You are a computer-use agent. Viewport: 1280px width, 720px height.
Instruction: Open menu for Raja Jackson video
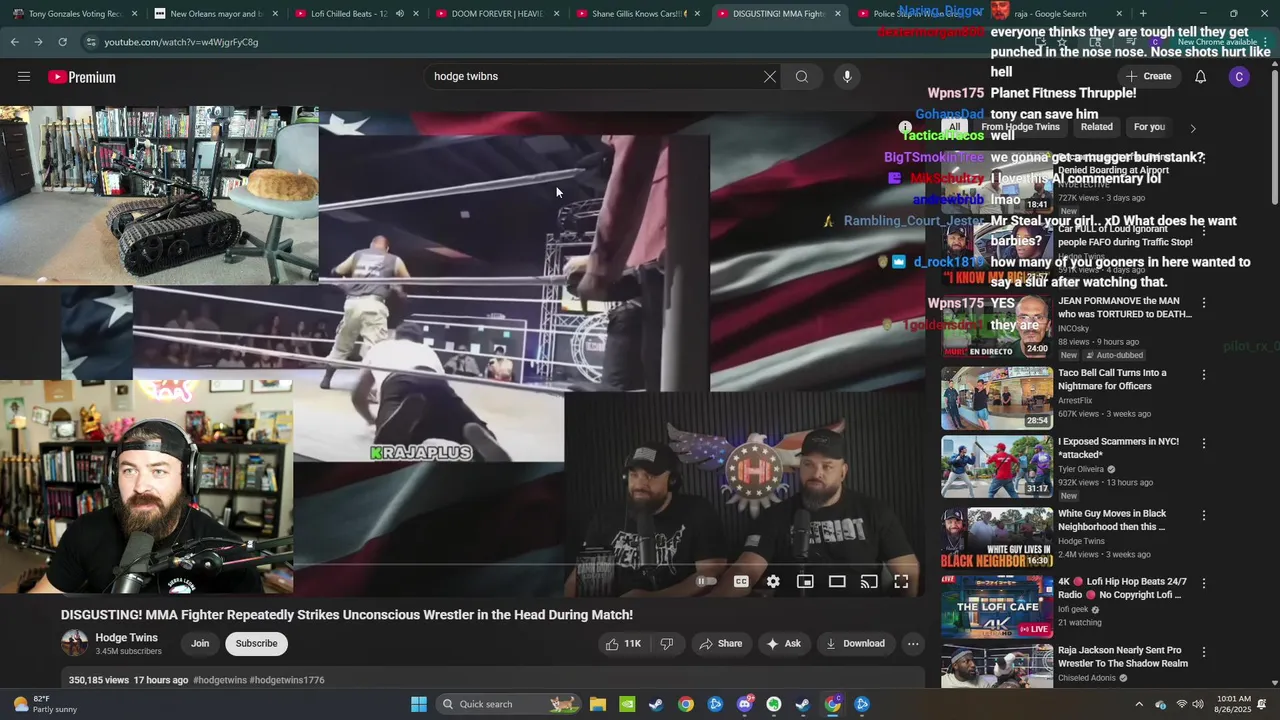(1204, 653)
